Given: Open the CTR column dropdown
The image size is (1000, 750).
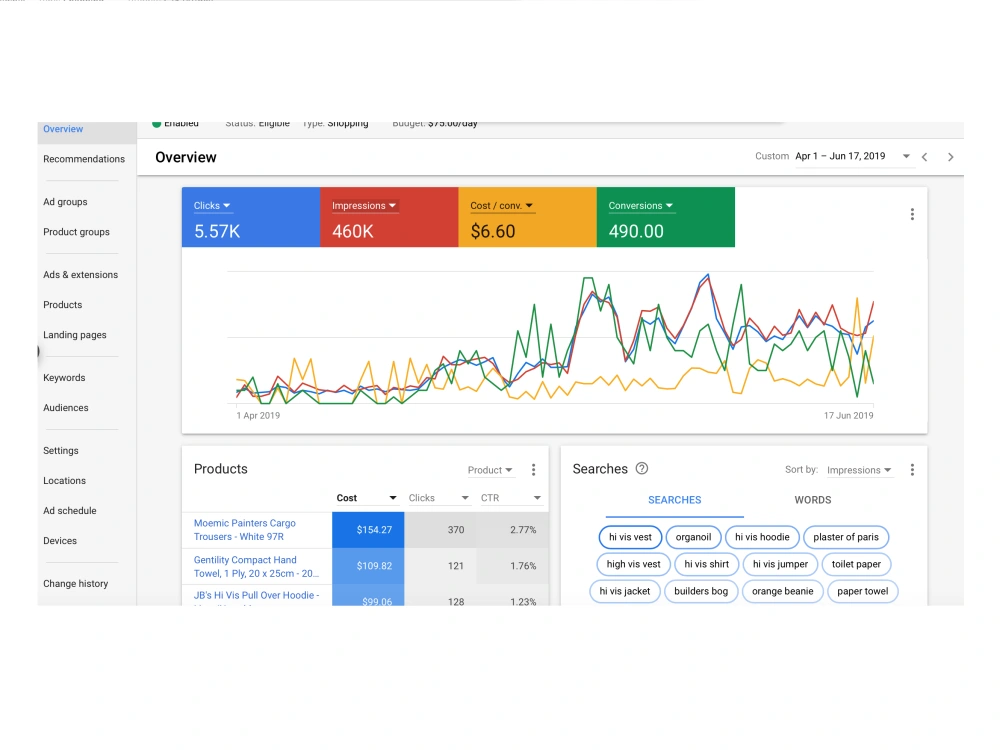Looking at the screenshot, I should click(x=511, y=498).
